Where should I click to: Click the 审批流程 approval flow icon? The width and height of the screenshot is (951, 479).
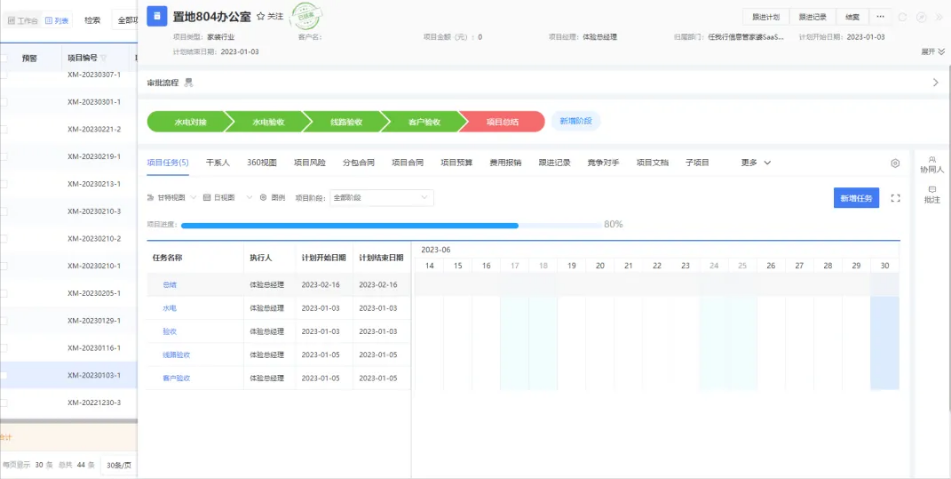189,82
